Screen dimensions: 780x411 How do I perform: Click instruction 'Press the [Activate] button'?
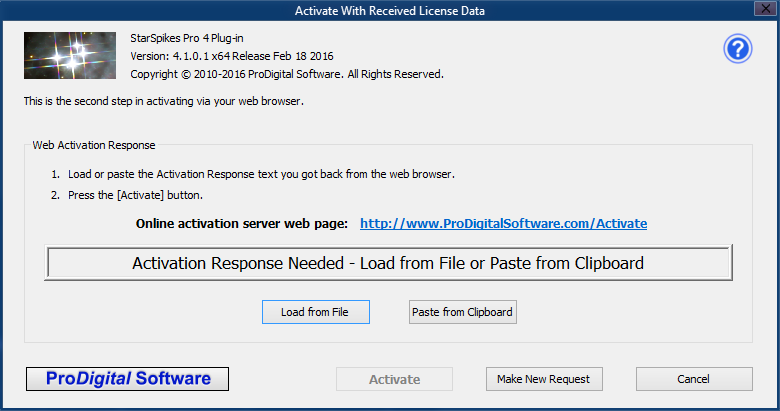coord(135,195)
